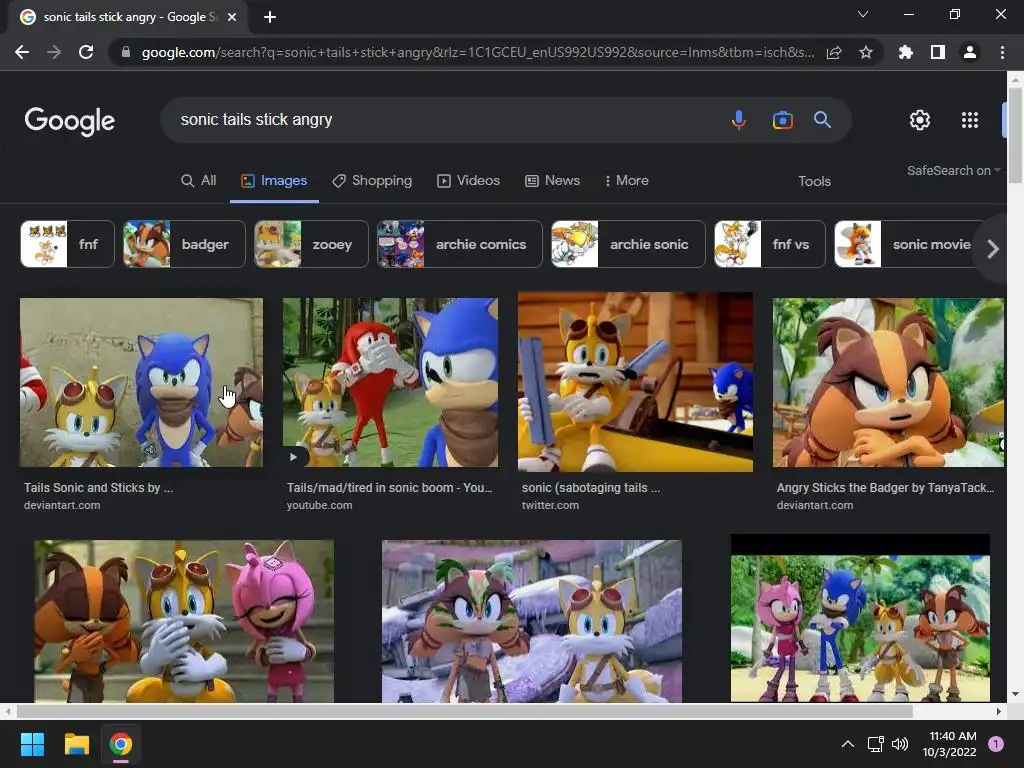Viewport: 1024px width, 768px height.
Task: Follow 'Angry Sticks the Badger by TanyaTack' link
Action: pos(886,488)
